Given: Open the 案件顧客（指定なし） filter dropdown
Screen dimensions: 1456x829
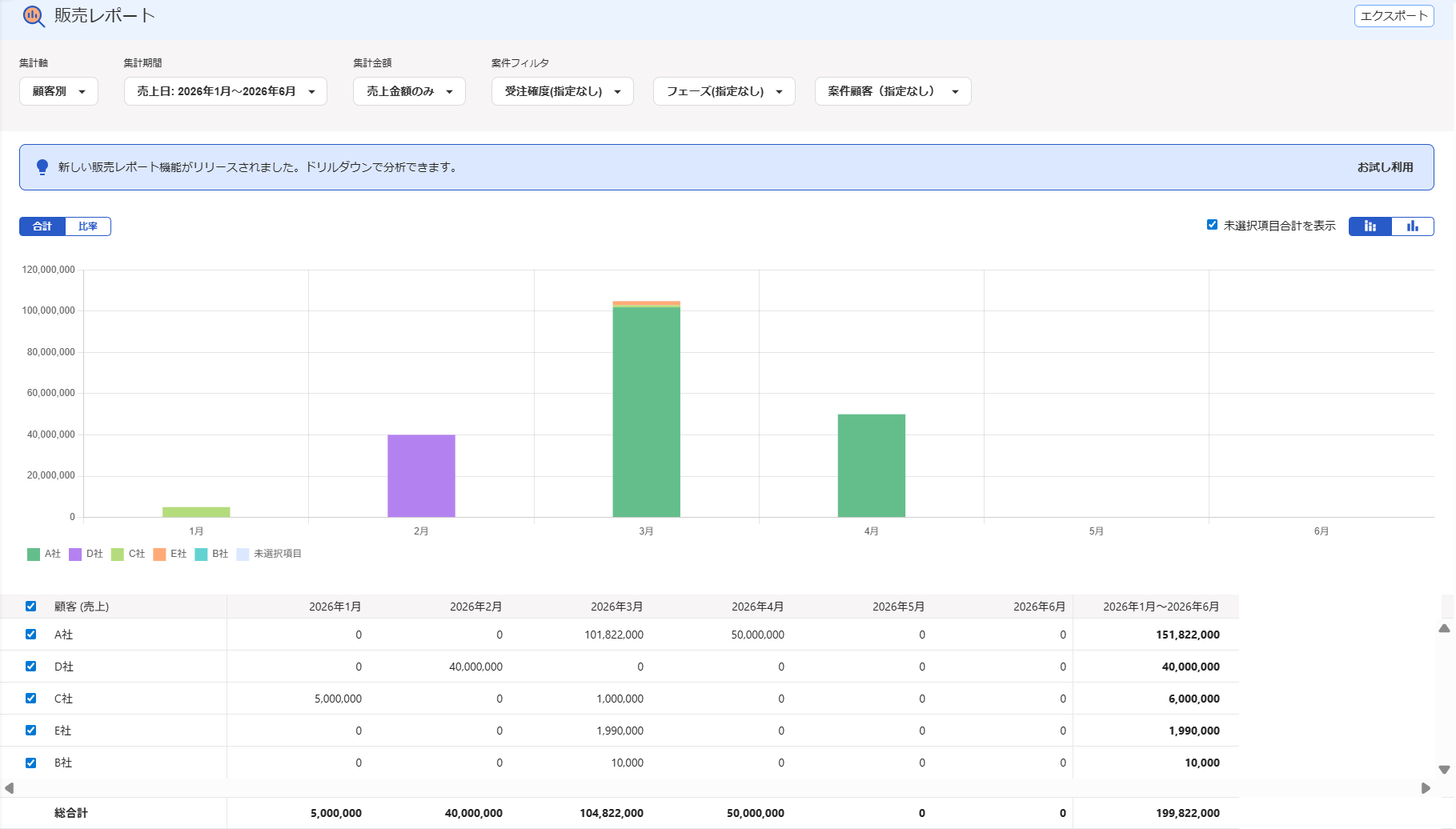Looking at the screenshot, I should click(x=892, y=91).
